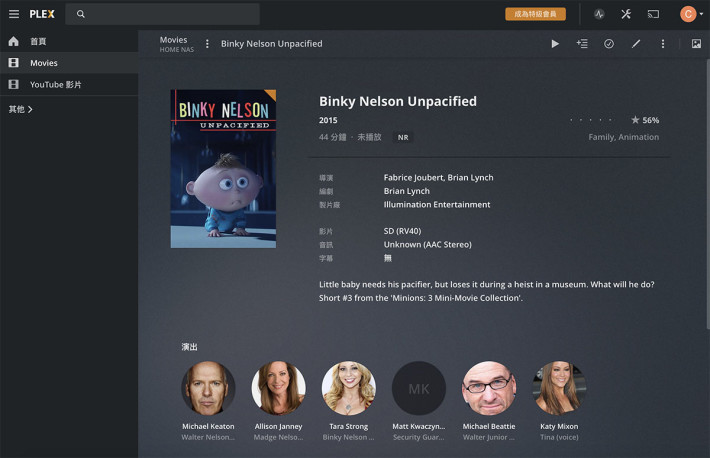The width and height of the screenshot is (710, 458).
Task: Set a rating using the rating dots
Action: (591, 120)
